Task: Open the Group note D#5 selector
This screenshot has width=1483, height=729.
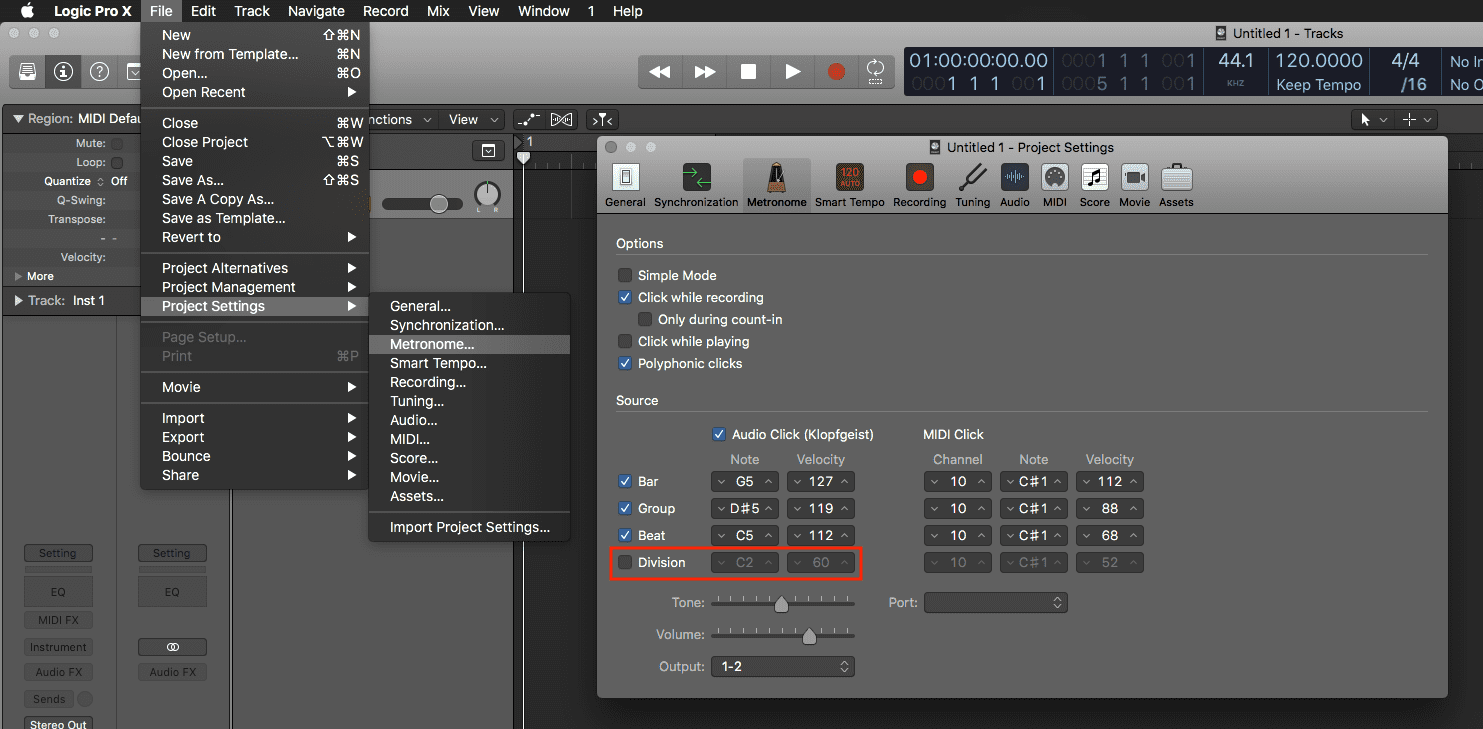Action: pos(744,508)
